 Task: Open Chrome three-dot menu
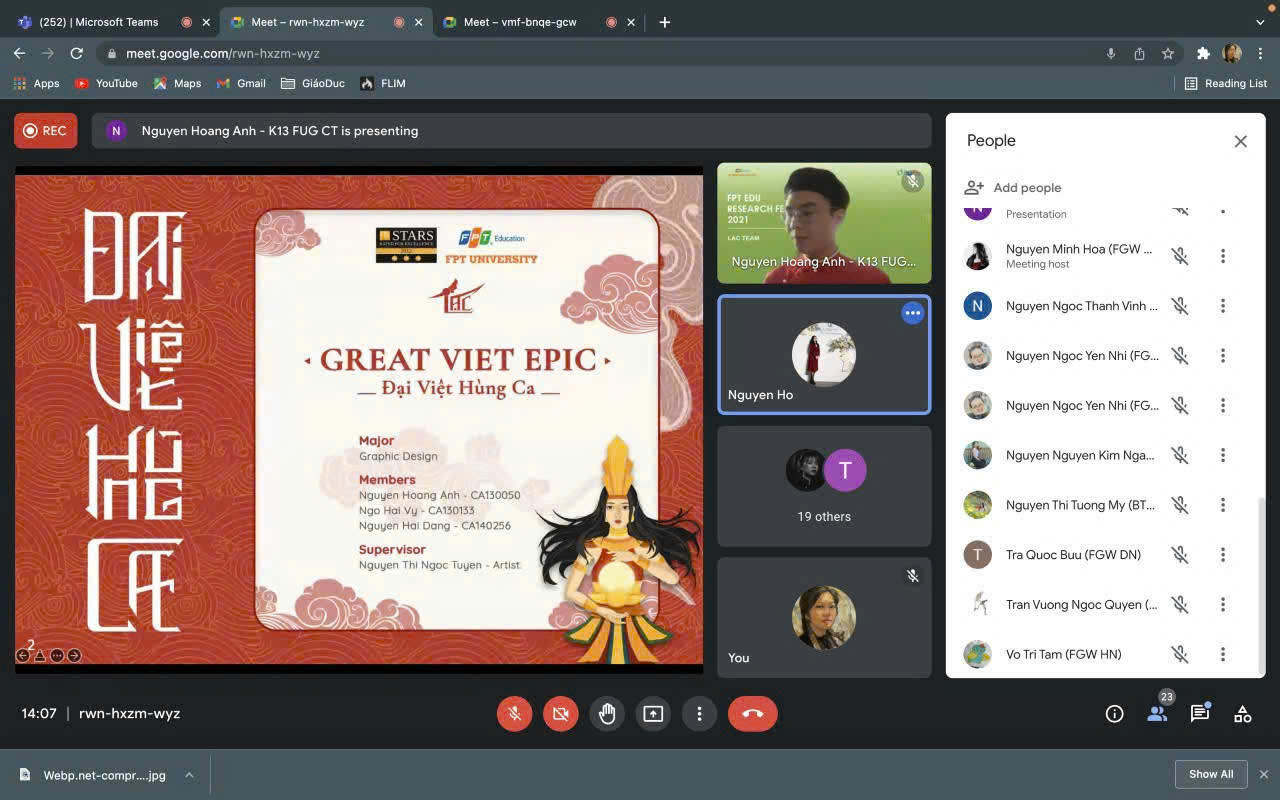(x=1260, y=54)
